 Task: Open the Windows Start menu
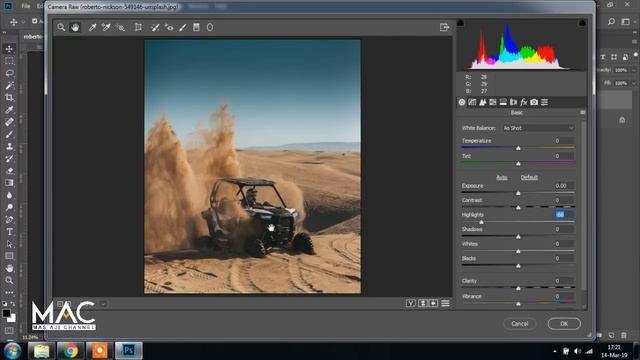tap(12, 351)
